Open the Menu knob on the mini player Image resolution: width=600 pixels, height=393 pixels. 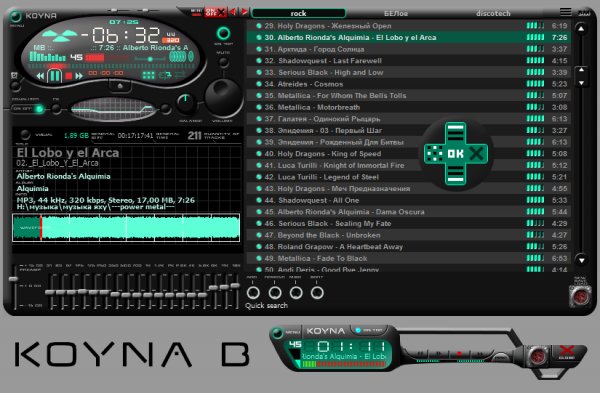point(277,333)
